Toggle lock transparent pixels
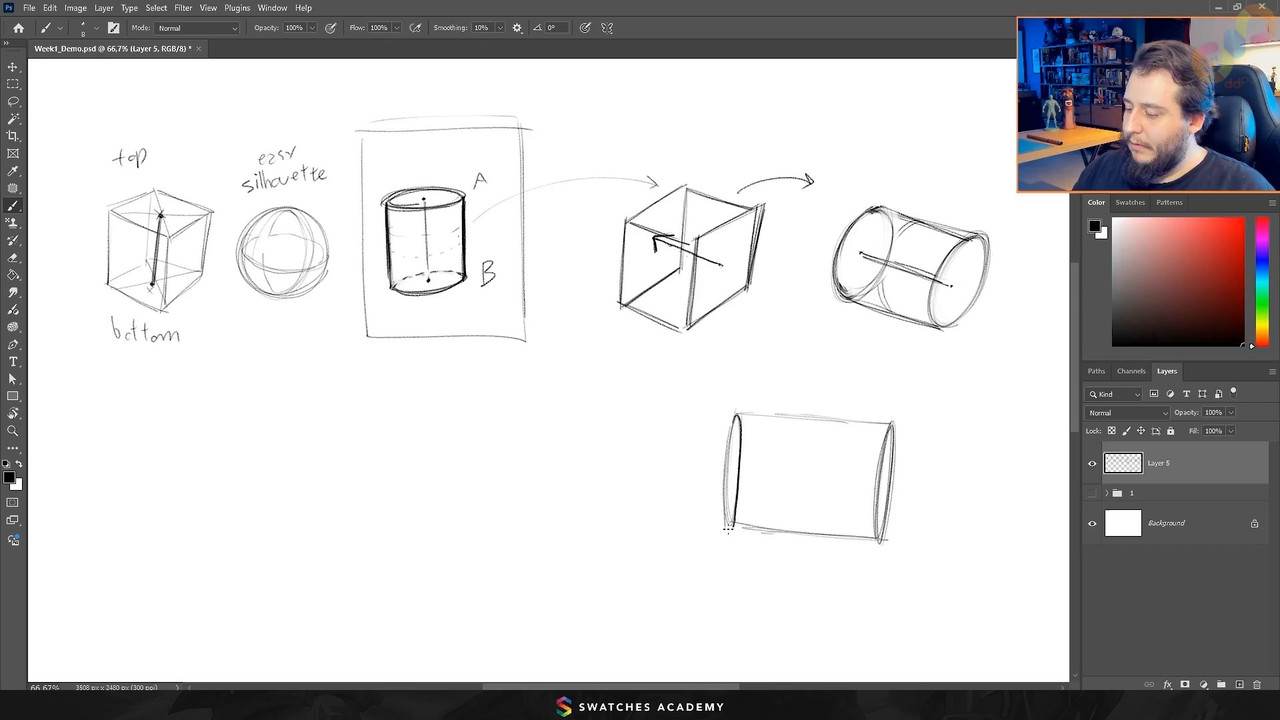The image size is (1280, 720). pyautogui.click(x=1111, y=431)
